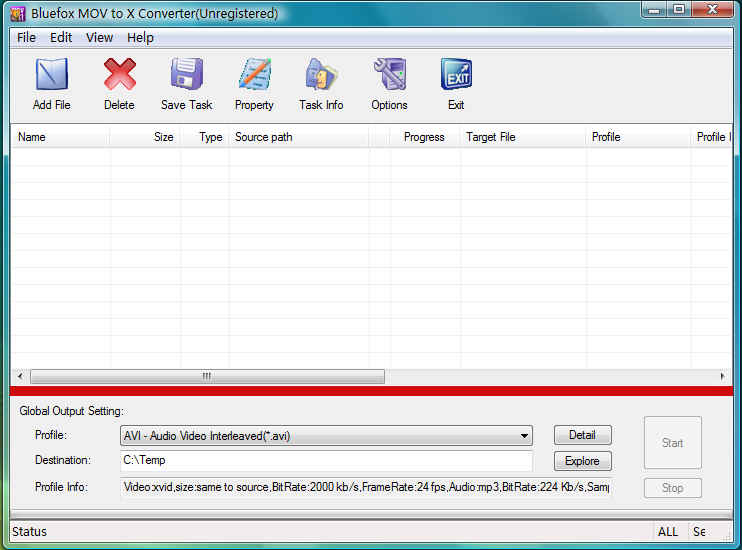Click the Target File column header
742x550 pixels.
click(522, 137)
